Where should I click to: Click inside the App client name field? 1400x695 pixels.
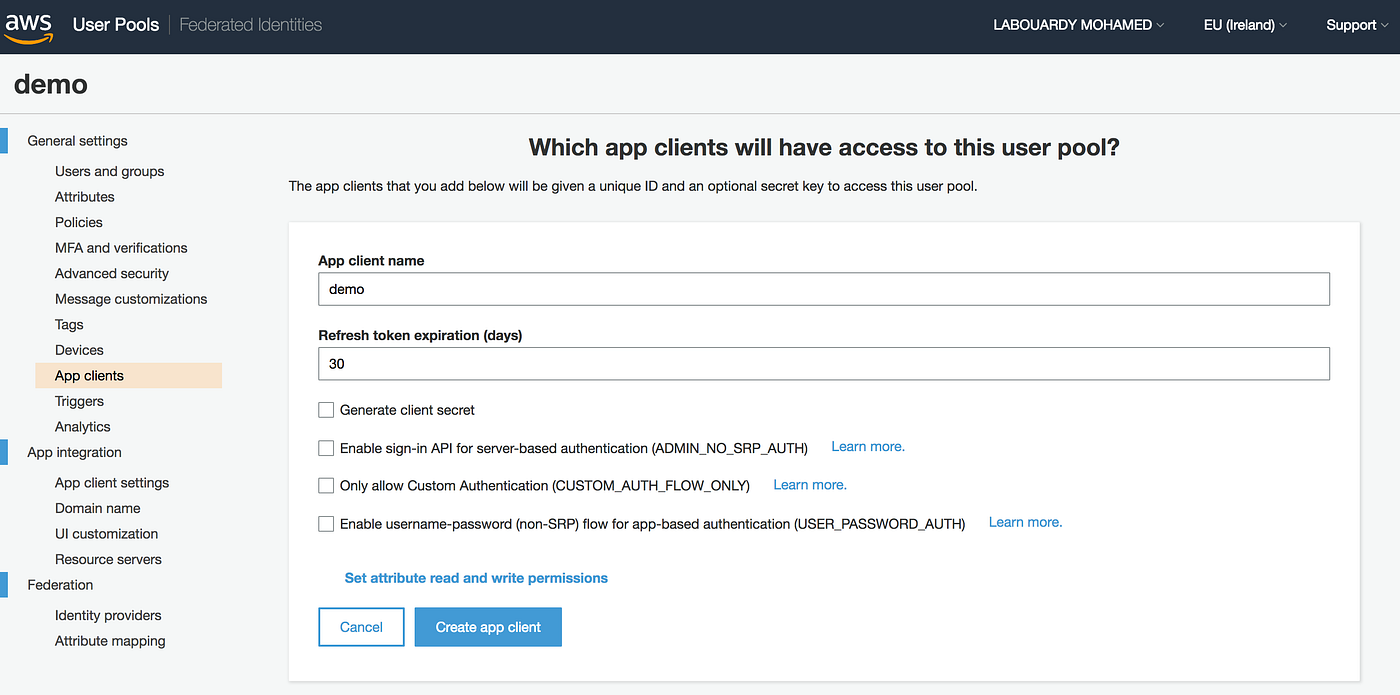tap(823, 289)
